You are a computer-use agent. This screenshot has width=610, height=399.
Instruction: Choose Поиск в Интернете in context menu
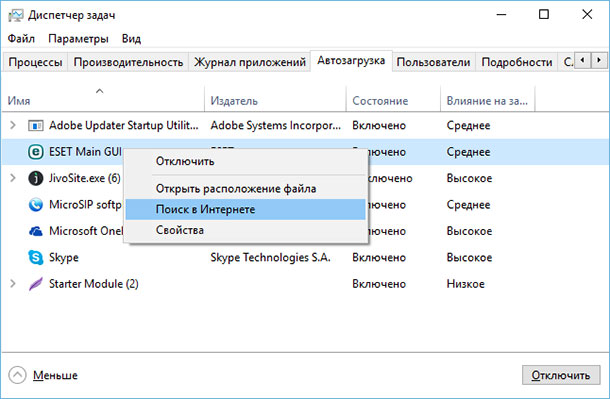point(245,209)
